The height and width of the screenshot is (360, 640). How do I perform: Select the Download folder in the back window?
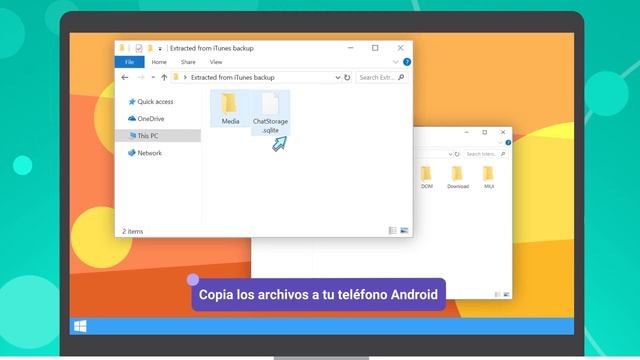pyautogui.click(x=458, y=178)
